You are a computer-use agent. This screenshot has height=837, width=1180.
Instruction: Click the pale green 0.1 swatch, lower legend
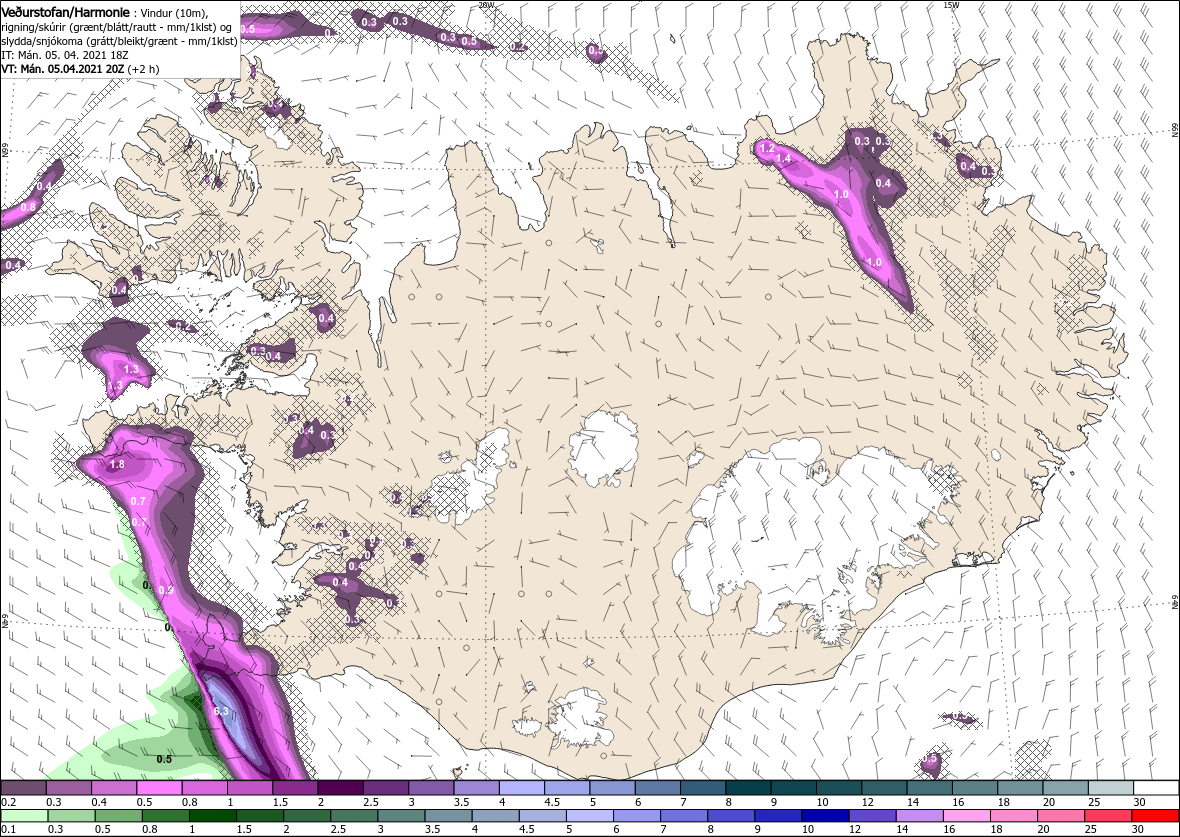(x=25, y=816)
